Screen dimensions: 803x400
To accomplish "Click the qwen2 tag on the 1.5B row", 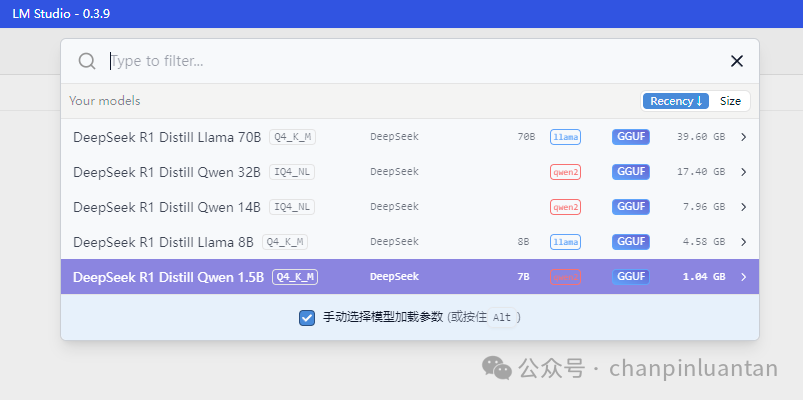I will click(565, 277).
